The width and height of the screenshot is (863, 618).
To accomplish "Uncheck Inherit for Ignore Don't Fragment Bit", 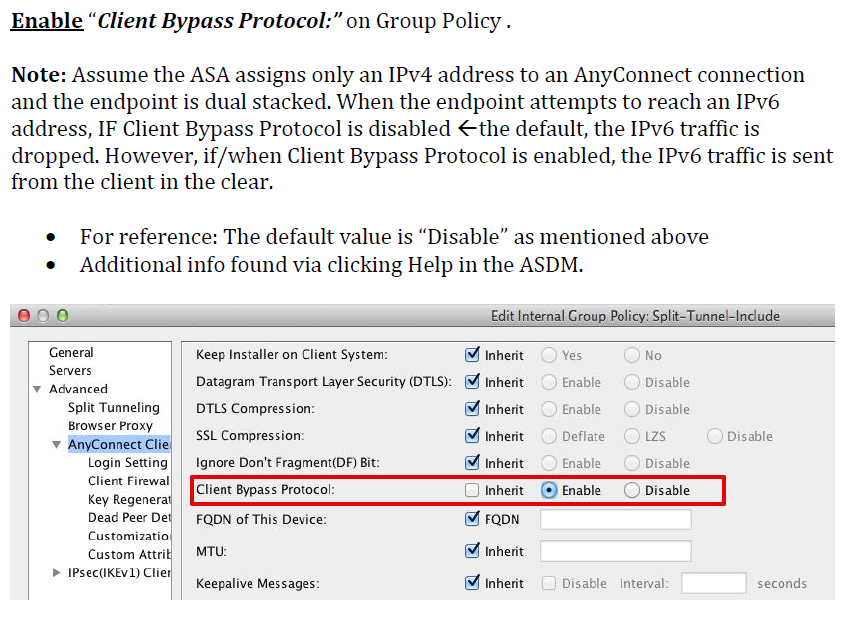I will (472, 463).
